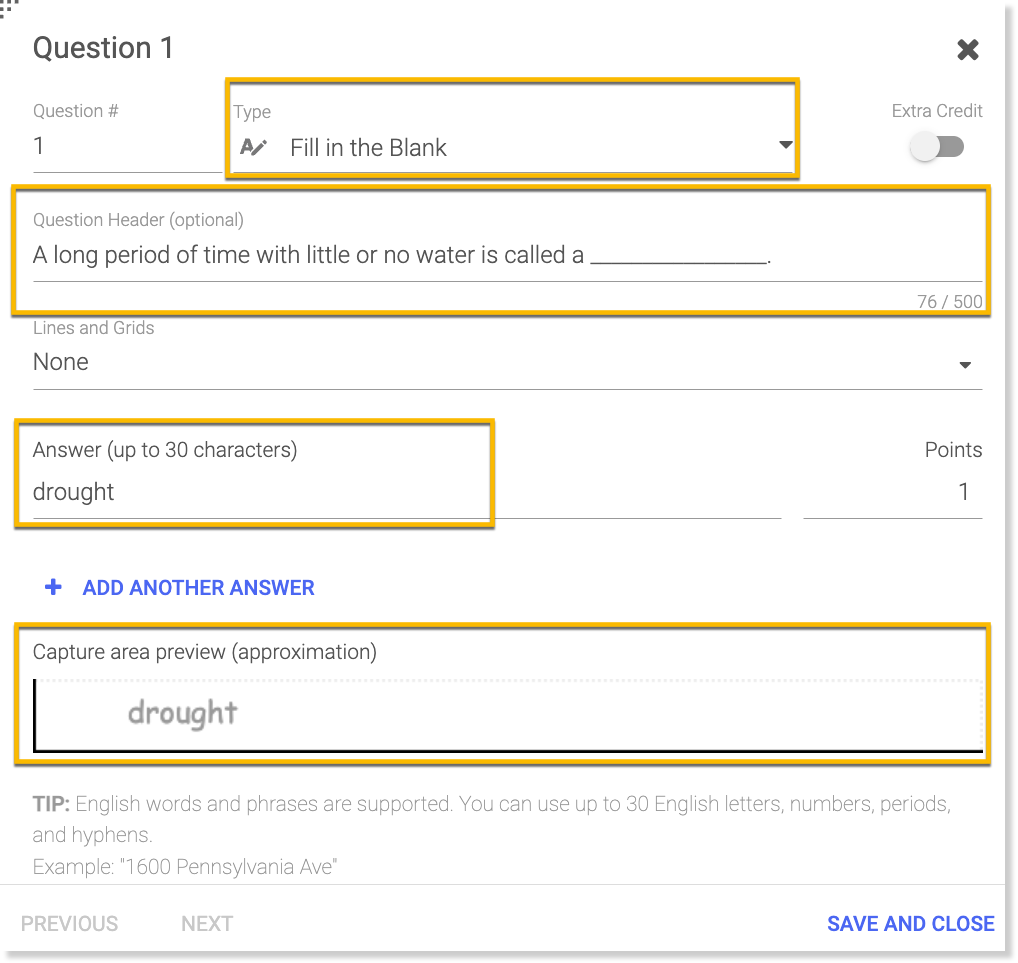Image resolution: width=1018 pixels, height=963 pixels.
Task: Click the Question # input field
Action: click(x=125, y=147)
